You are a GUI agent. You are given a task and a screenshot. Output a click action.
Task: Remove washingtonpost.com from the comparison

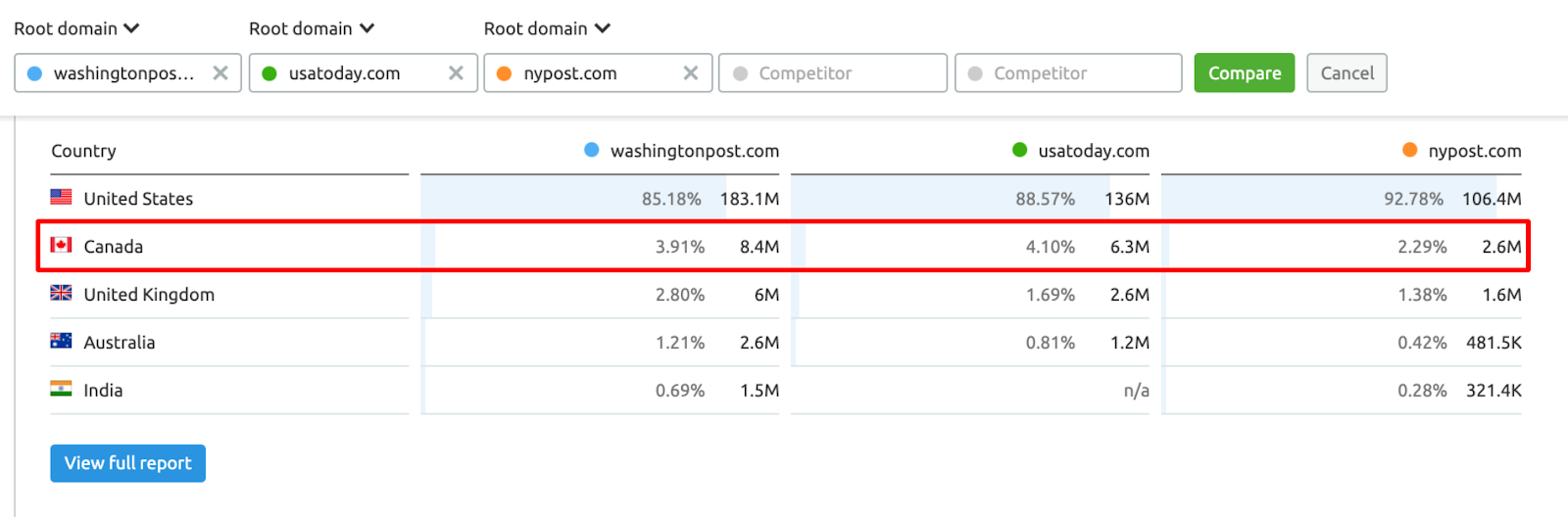tap(220, 73)
